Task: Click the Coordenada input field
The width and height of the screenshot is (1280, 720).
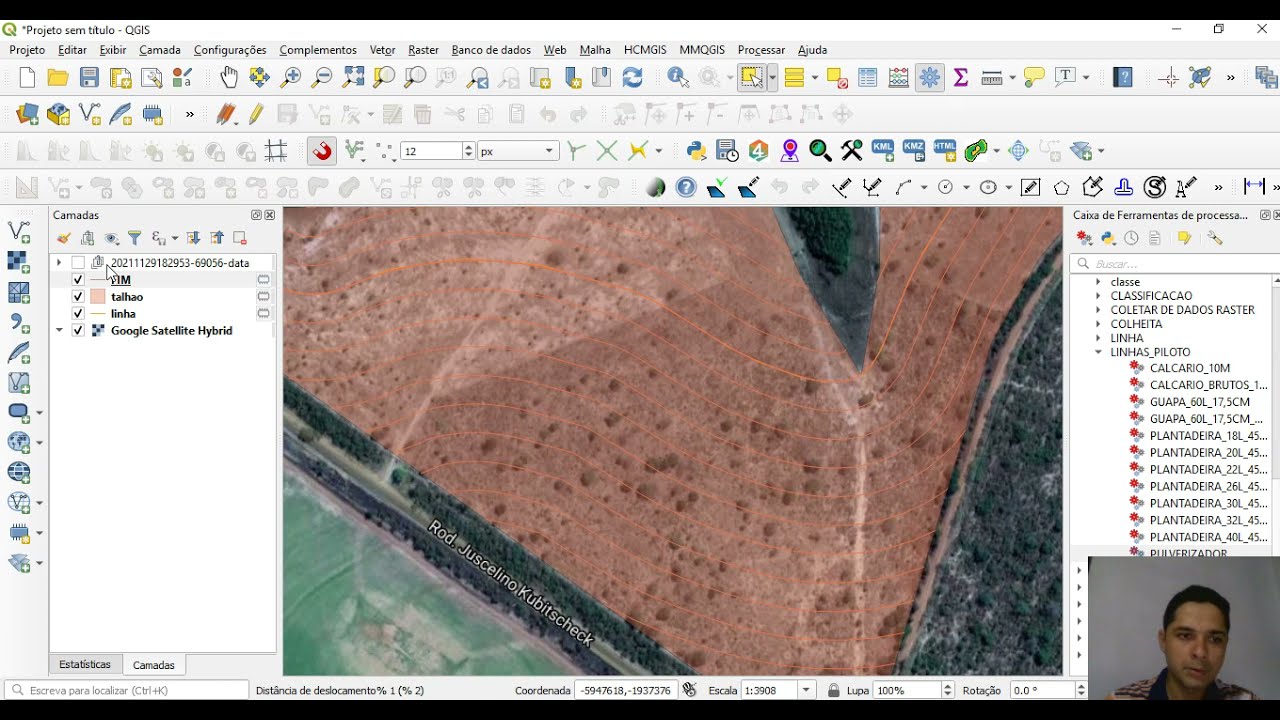Action: (624, 690)
